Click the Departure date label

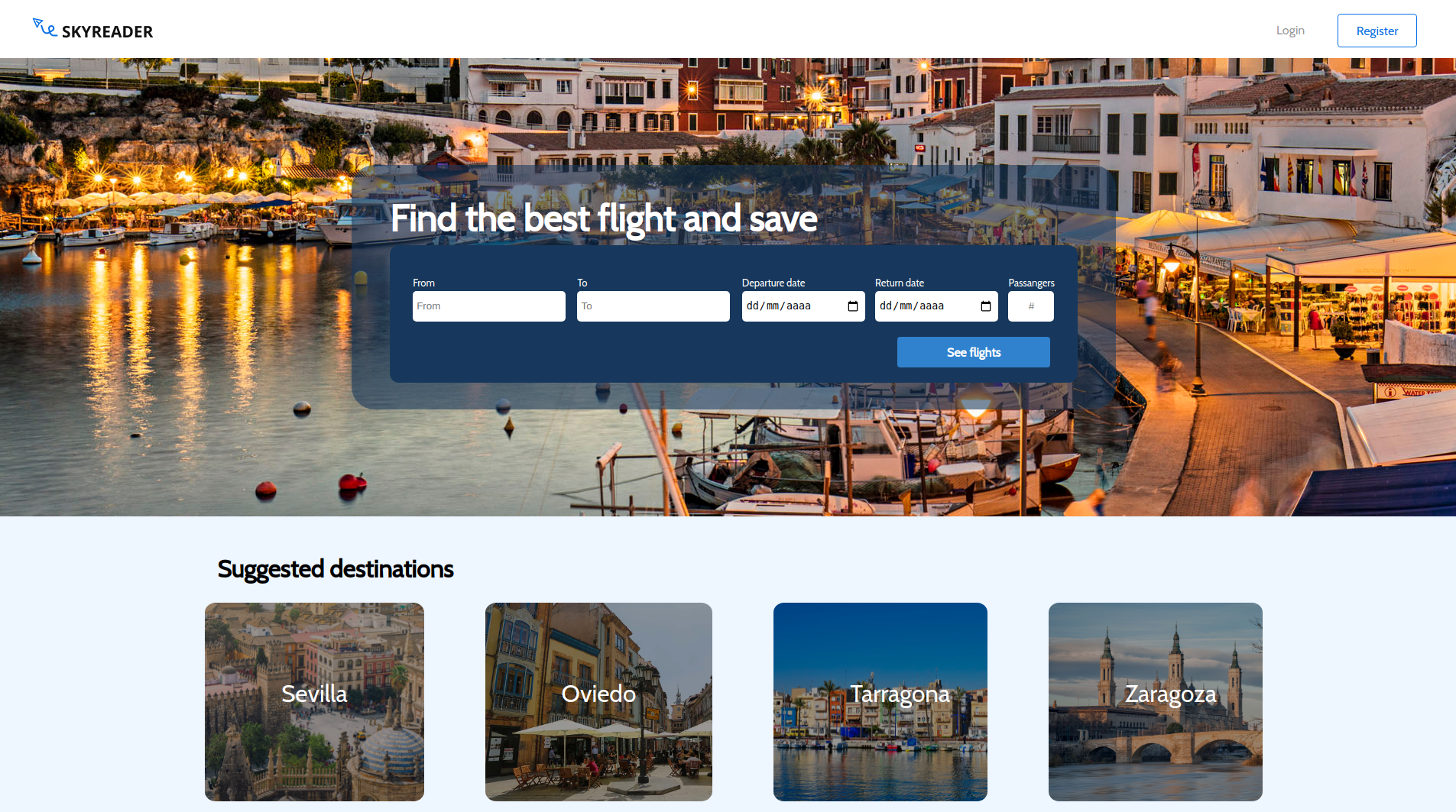click(773, 283)
